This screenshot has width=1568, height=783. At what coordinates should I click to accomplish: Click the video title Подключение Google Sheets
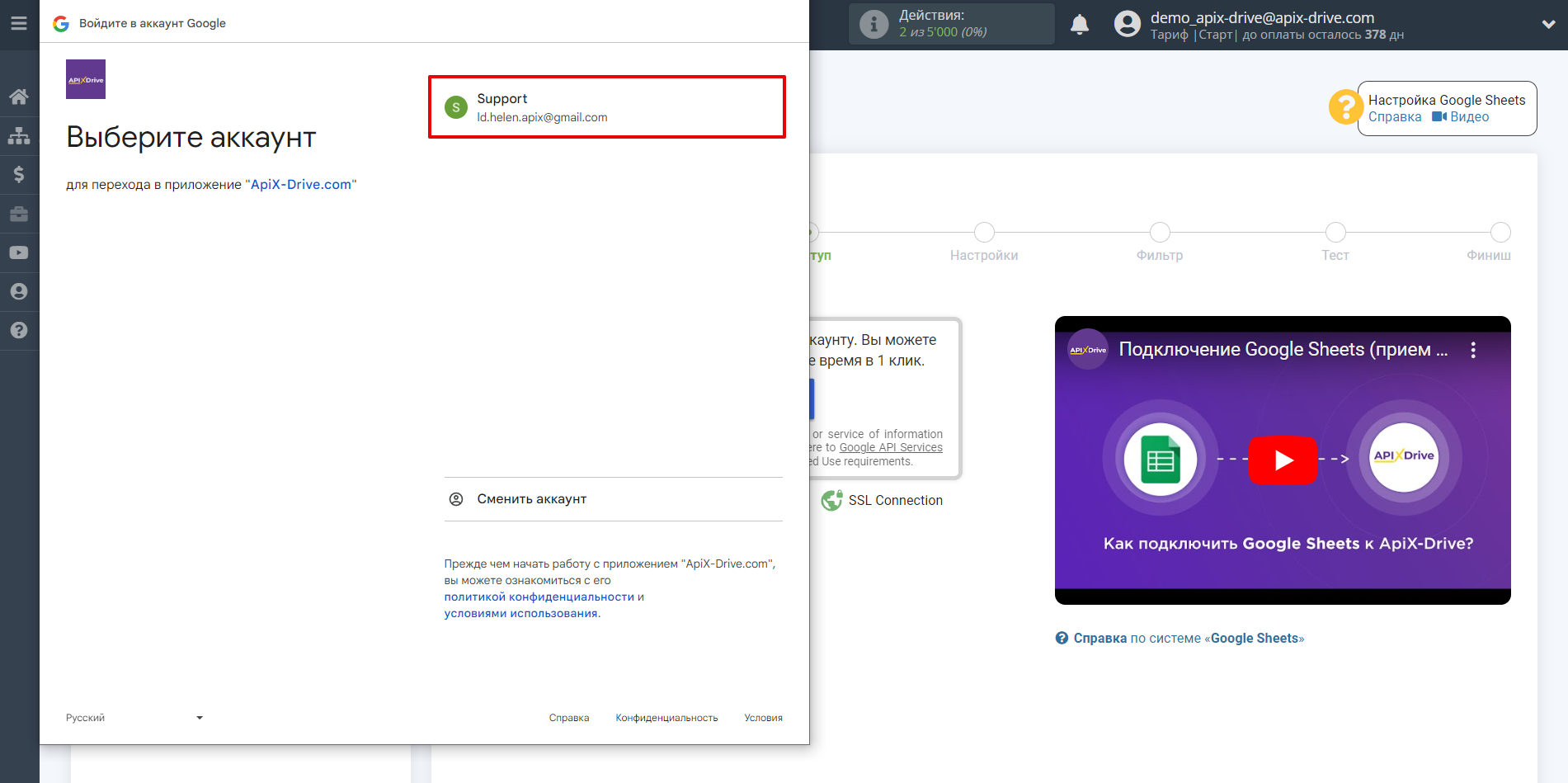pos(1283,350)
